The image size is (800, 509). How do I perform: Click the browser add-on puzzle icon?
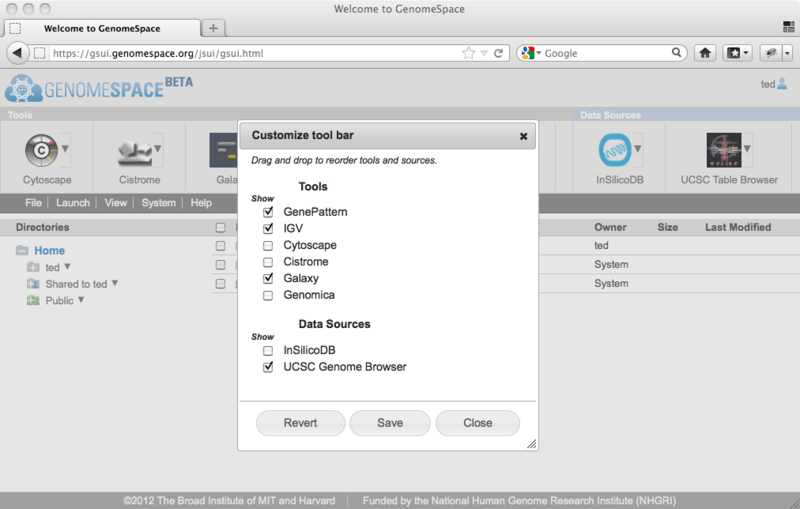point(771,53)
